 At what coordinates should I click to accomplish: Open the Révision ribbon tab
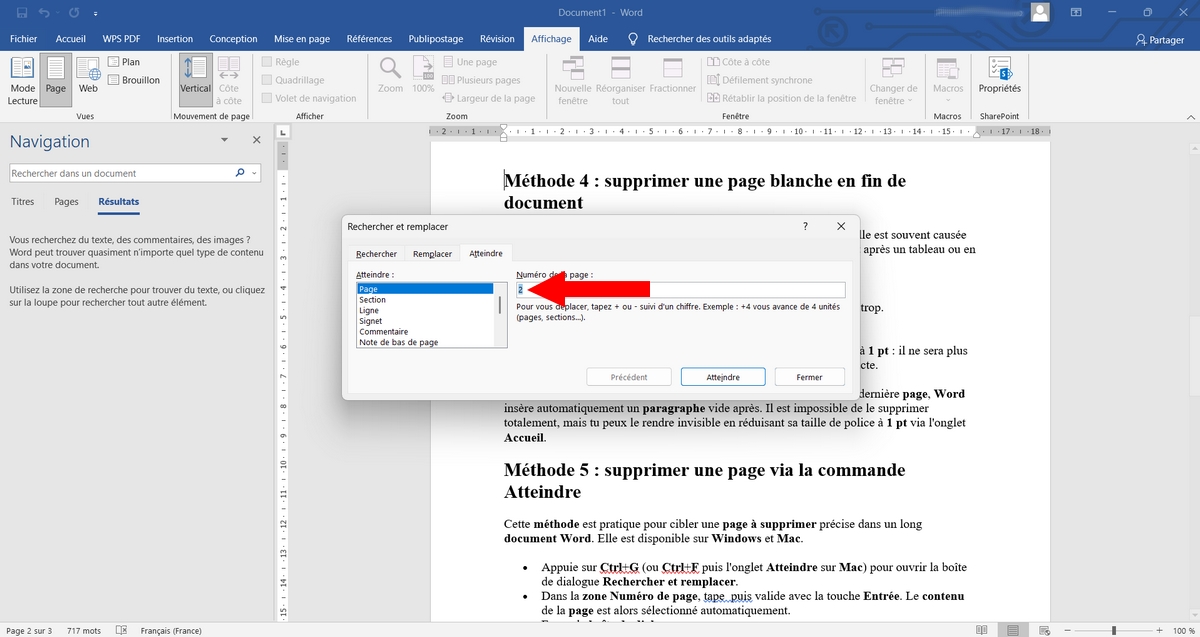click(497, 39)
